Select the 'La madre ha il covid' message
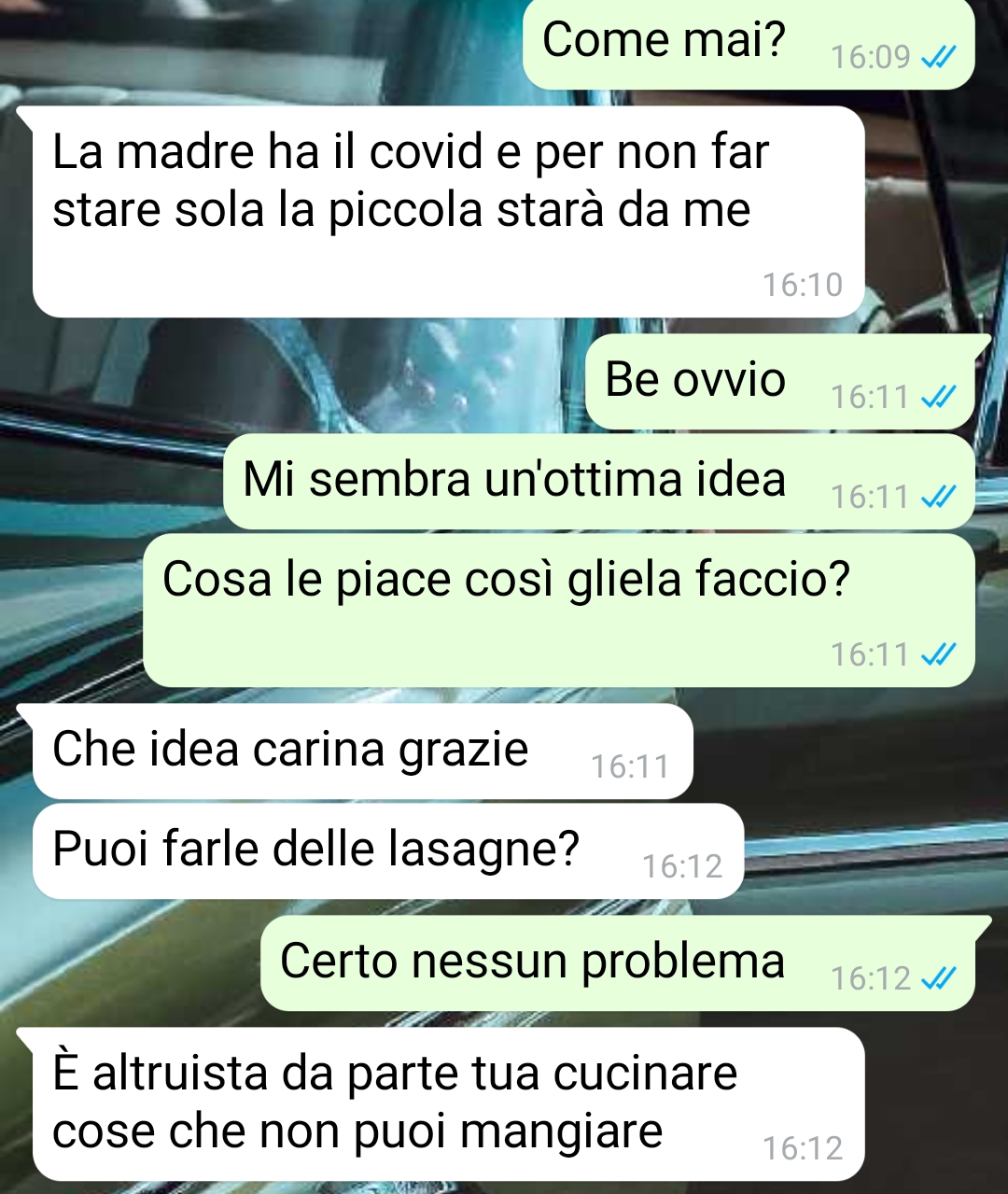This screenshot has width=1008, height=1194. (448, 212)
